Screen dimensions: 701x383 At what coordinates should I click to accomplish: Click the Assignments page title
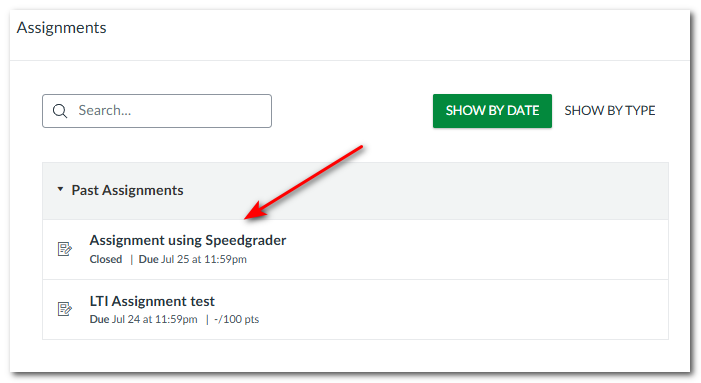point(62,28)
